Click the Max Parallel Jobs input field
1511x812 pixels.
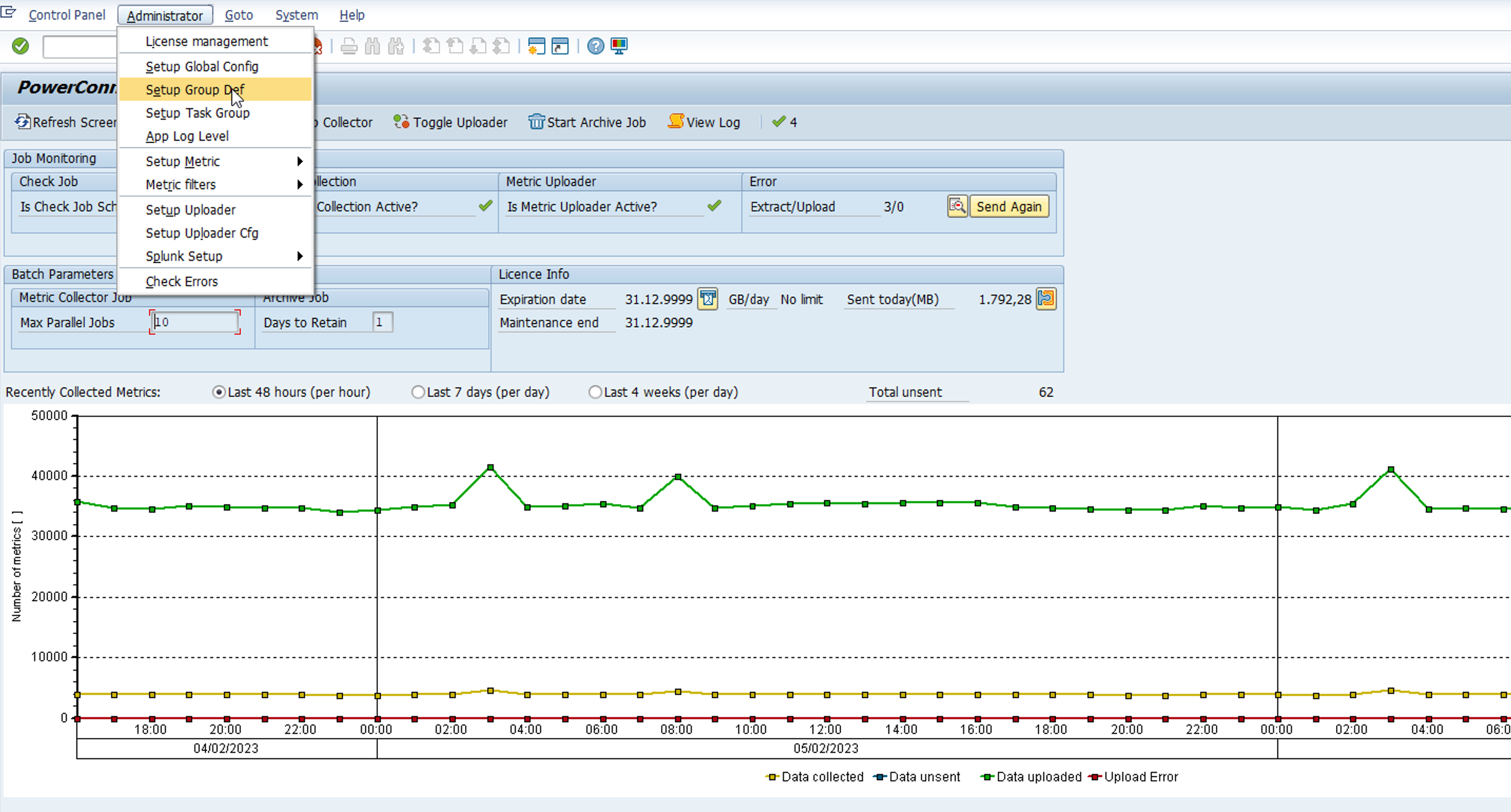tap(194, 322)
